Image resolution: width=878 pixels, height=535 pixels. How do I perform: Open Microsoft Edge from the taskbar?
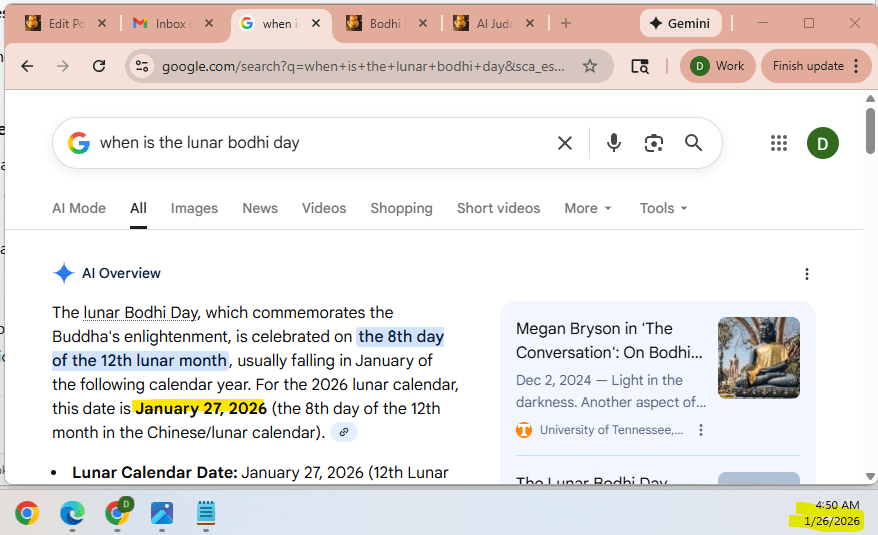[x=72, y=513]
